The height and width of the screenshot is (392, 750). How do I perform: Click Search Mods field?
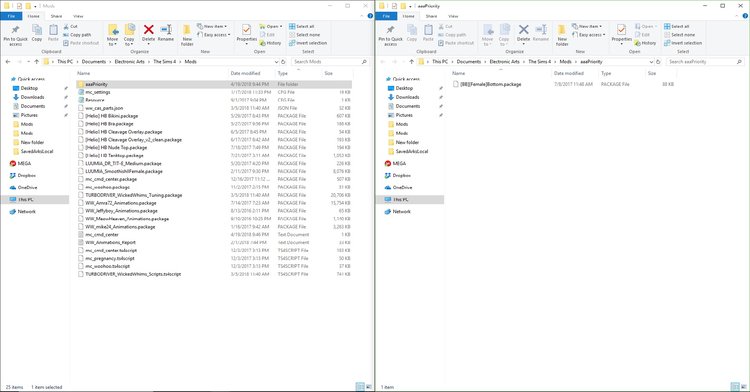(x=330, y=62)
